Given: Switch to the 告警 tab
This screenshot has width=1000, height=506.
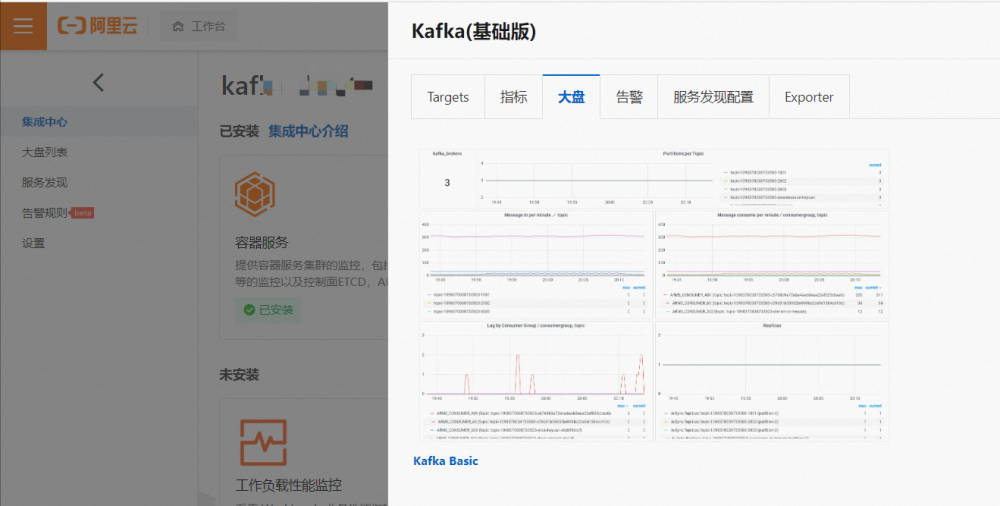Looking at the screenshot, I should (x=629, y=97).
